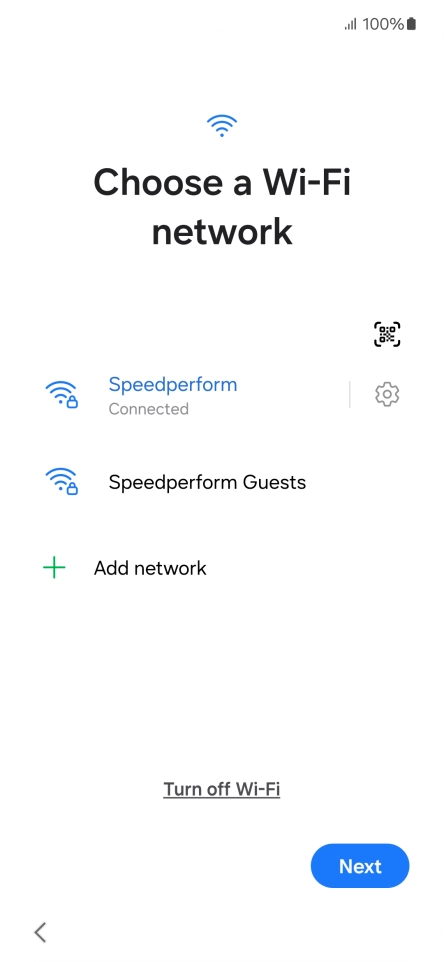444x962 pixels.
Task: Tap the cellular signal strength icon
Action: [x=351, y=25]
